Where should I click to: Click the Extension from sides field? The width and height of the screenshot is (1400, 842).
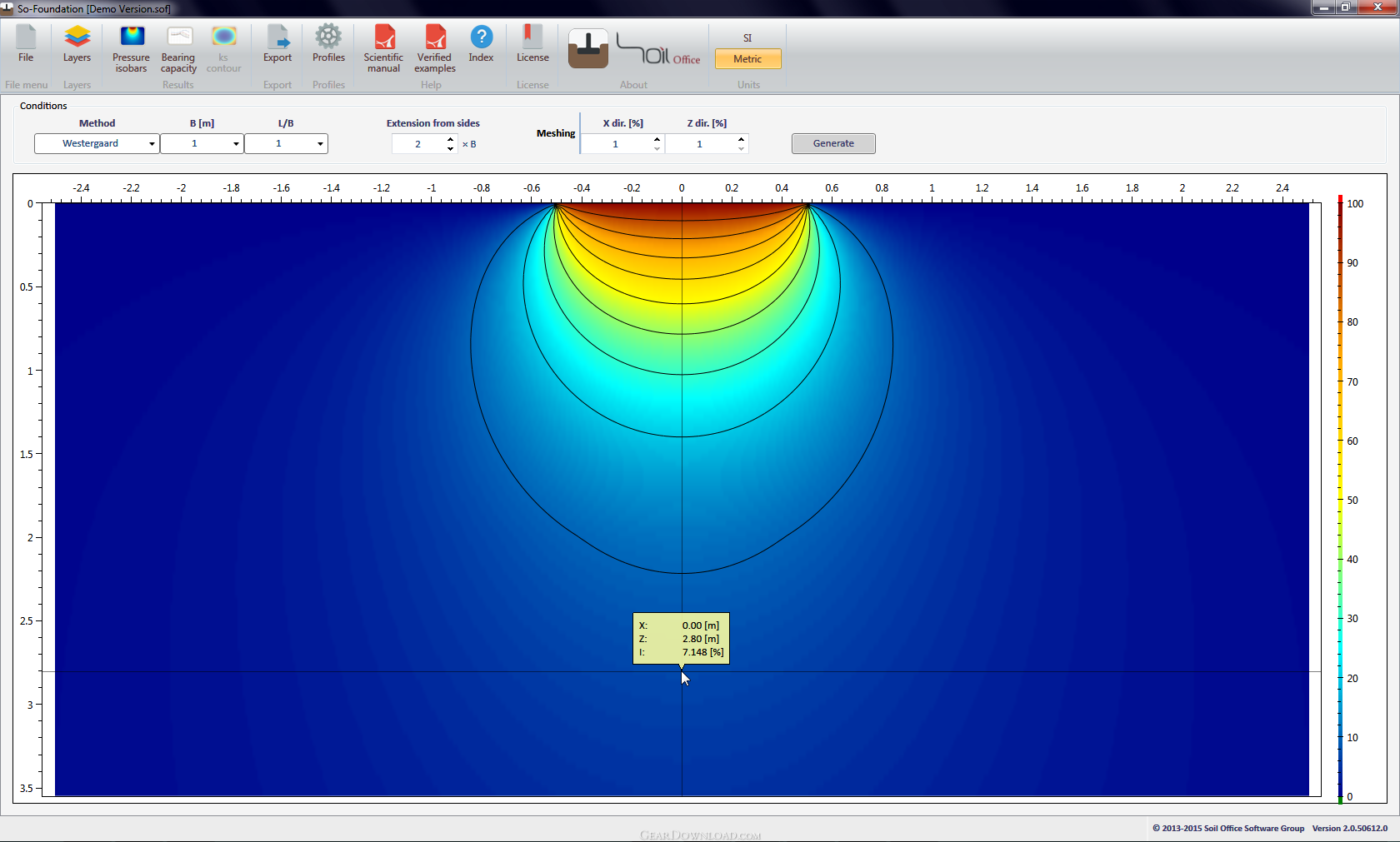point(418,144)
